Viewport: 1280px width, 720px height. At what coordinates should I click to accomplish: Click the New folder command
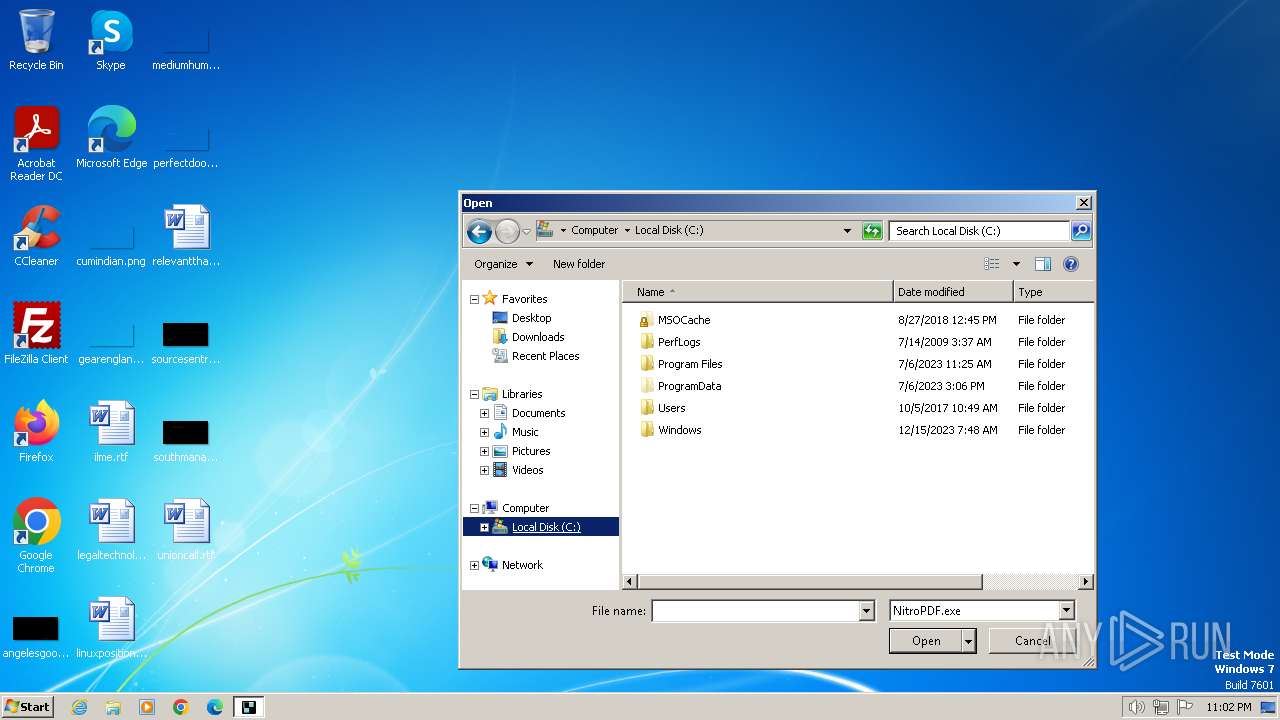pyautogui.click(x=579, y=264)
